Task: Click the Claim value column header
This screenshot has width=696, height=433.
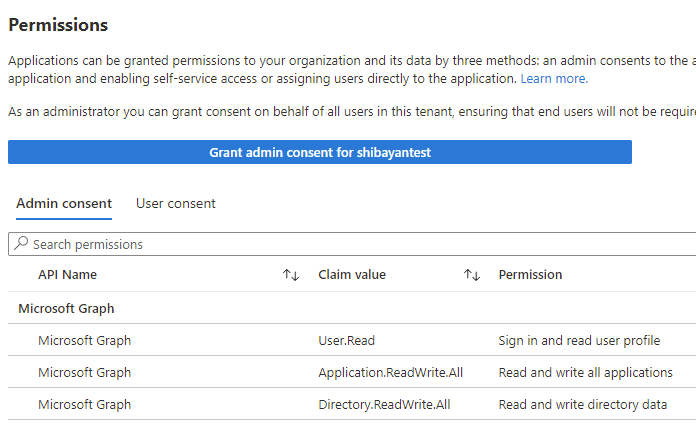Action: point(352,275)
